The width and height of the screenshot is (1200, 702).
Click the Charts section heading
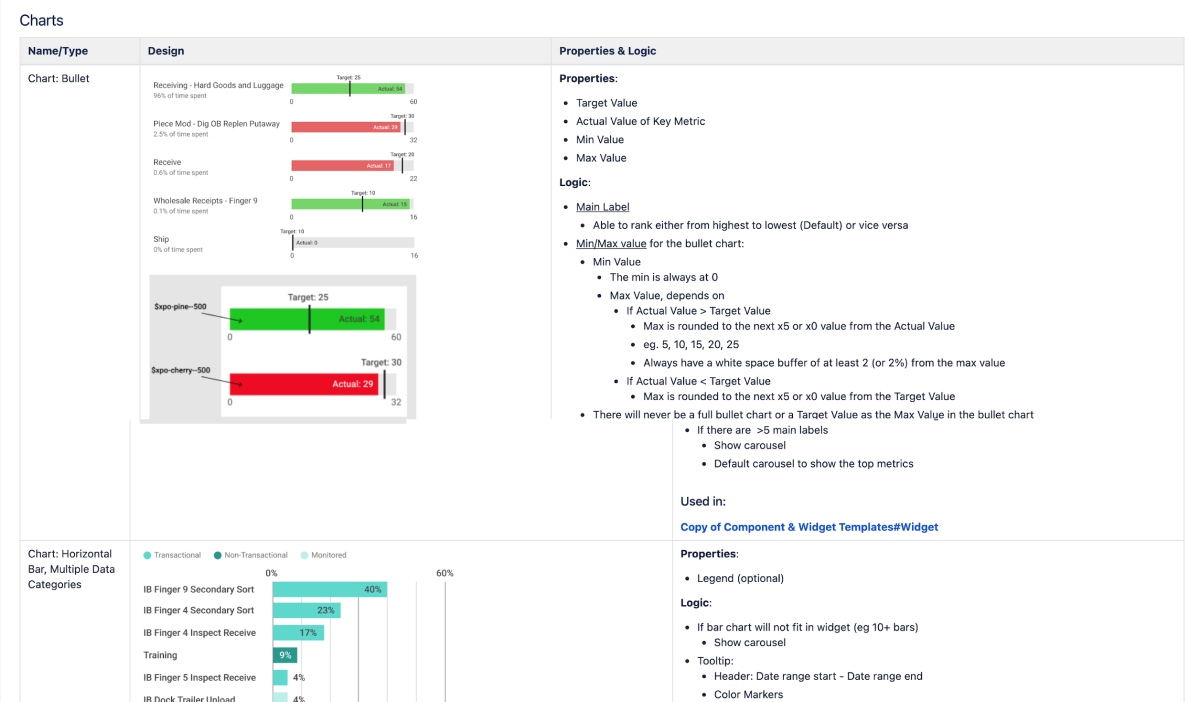(42, 20)
